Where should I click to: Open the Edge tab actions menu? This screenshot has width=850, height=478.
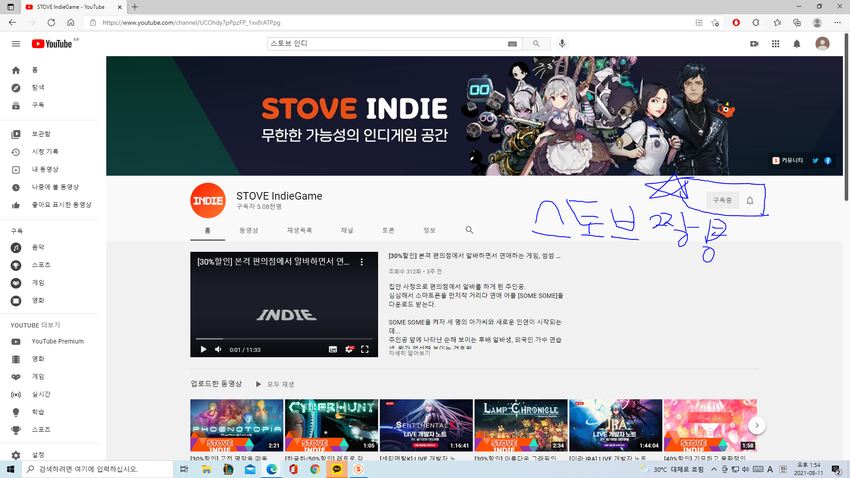point(10,7)
